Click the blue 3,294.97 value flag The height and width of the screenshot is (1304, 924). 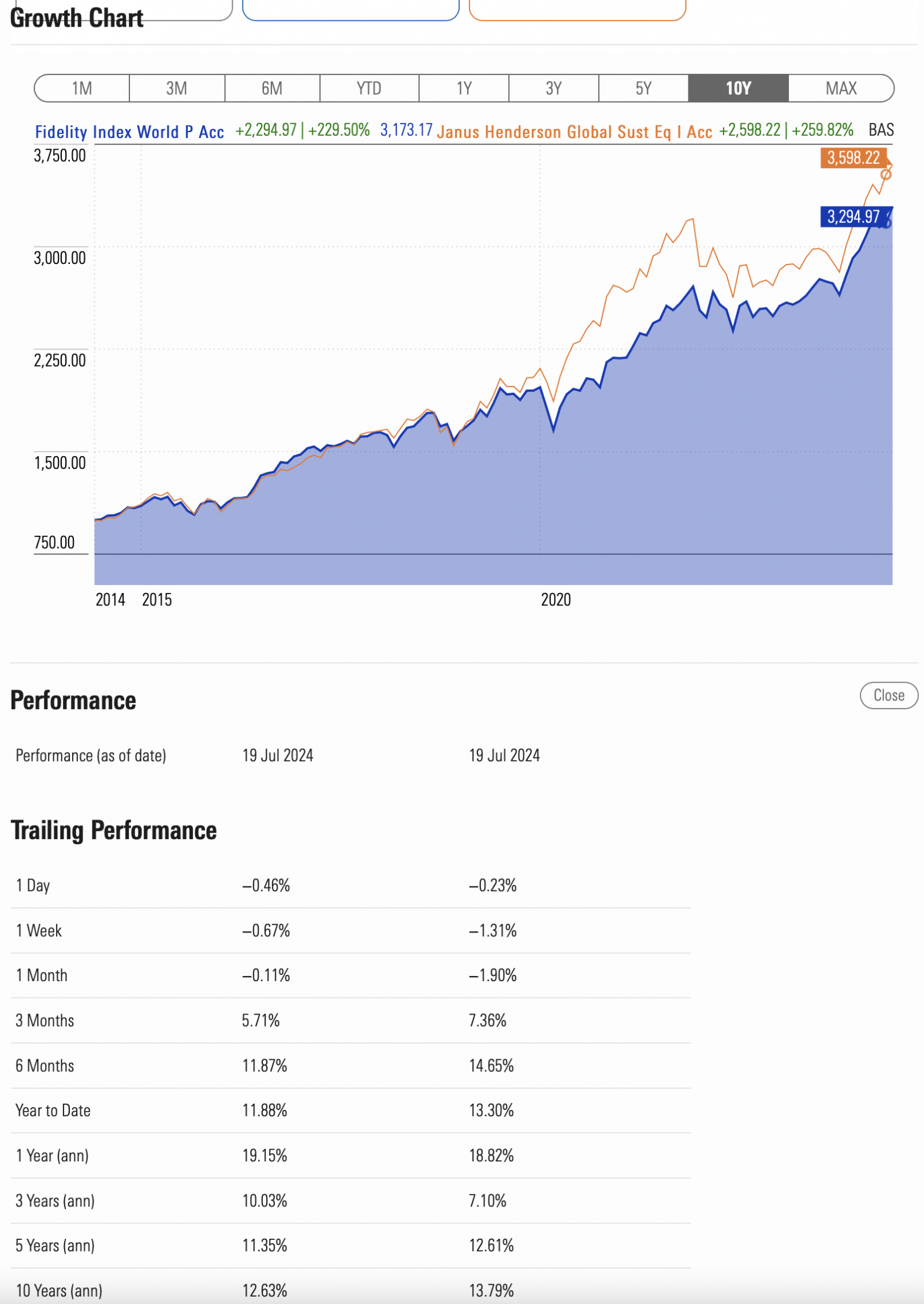(x=853, y=217)
